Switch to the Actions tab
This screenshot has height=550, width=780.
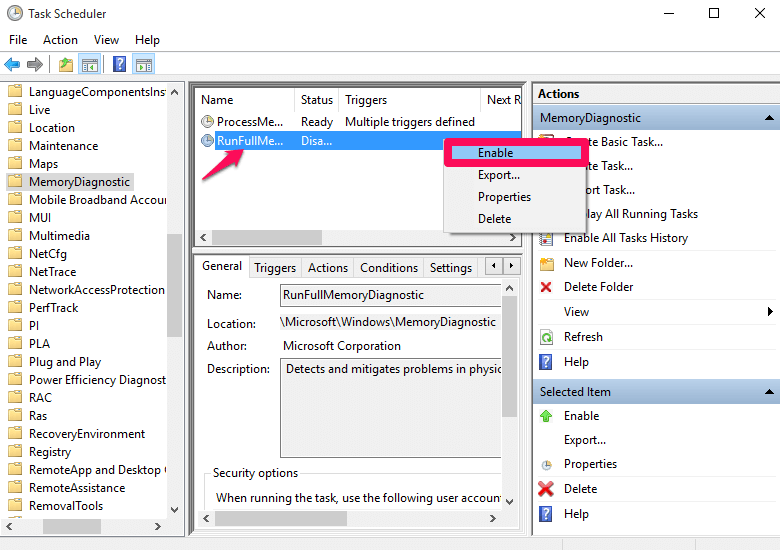[x=328, y=268]
